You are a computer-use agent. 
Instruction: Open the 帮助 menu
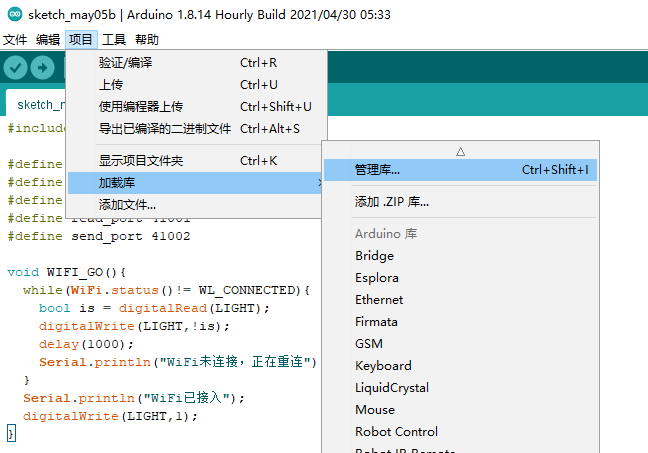click(147, 40)
